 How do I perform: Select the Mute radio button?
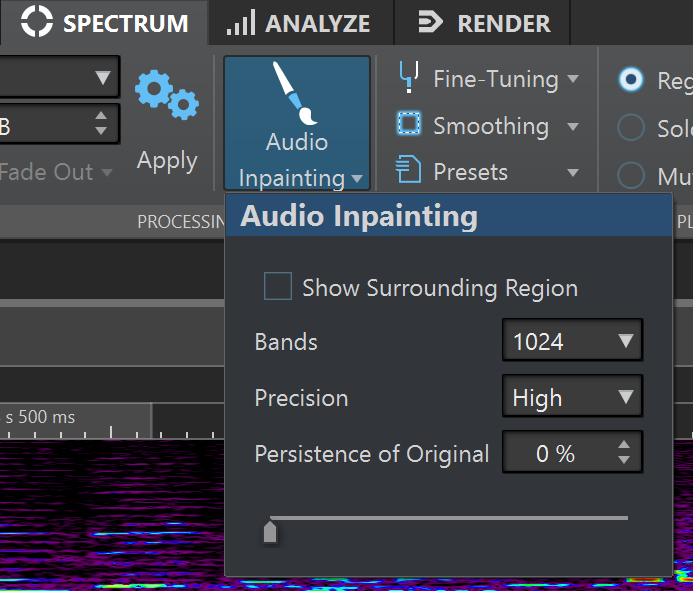(631, 175)
